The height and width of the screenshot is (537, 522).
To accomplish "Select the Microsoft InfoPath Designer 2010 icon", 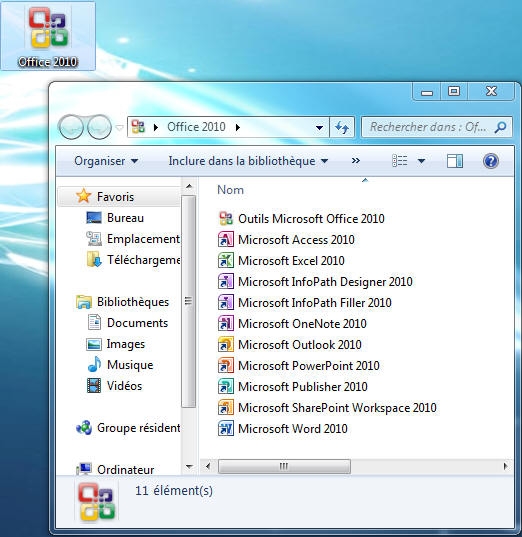I will pyautogui.click(x=226, y=282).
